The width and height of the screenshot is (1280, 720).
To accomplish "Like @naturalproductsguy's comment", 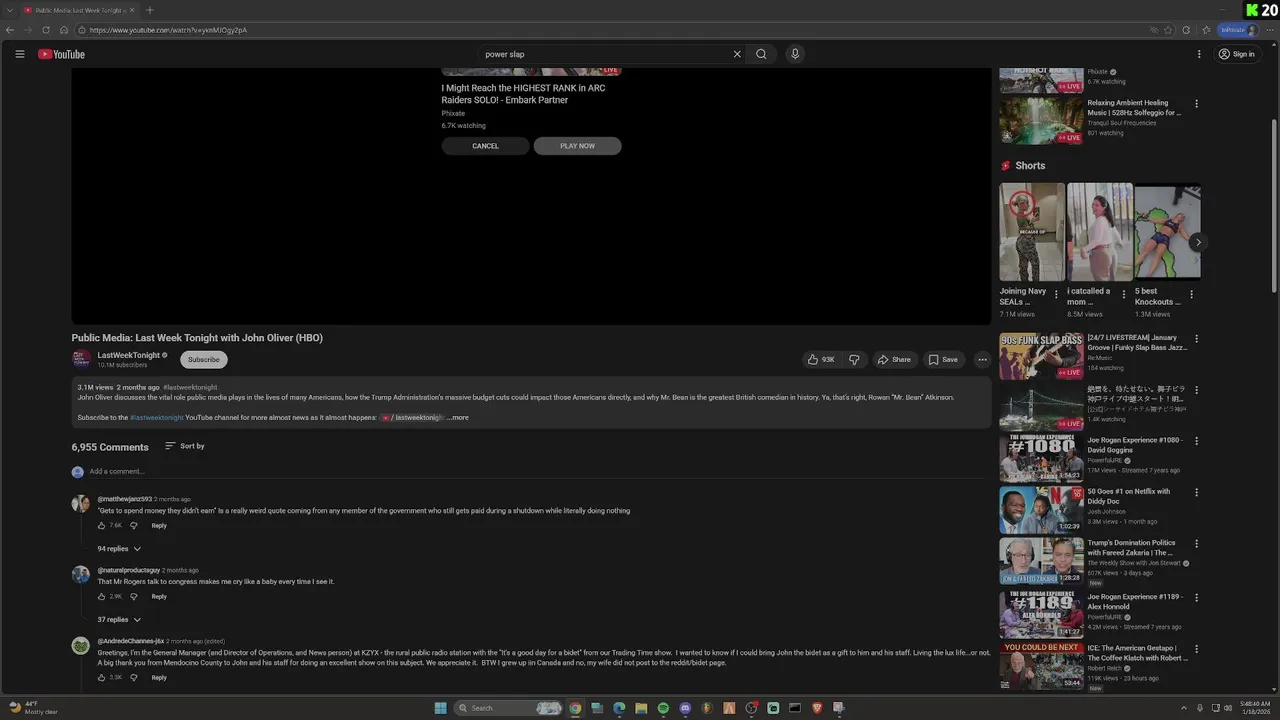I will (x=102, y=596).
